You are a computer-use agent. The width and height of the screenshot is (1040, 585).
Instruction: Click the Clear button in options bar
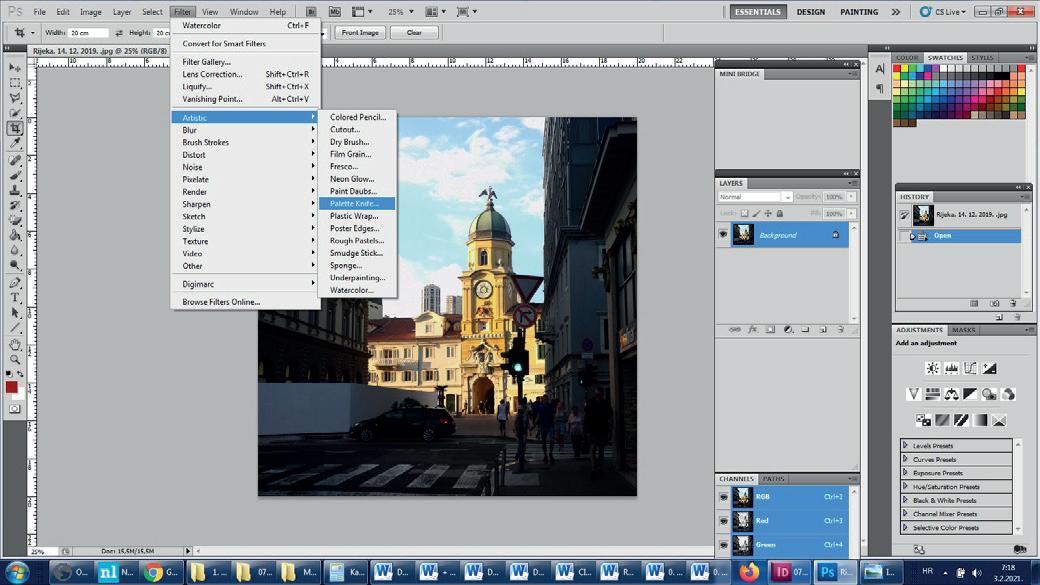(414, 33)
